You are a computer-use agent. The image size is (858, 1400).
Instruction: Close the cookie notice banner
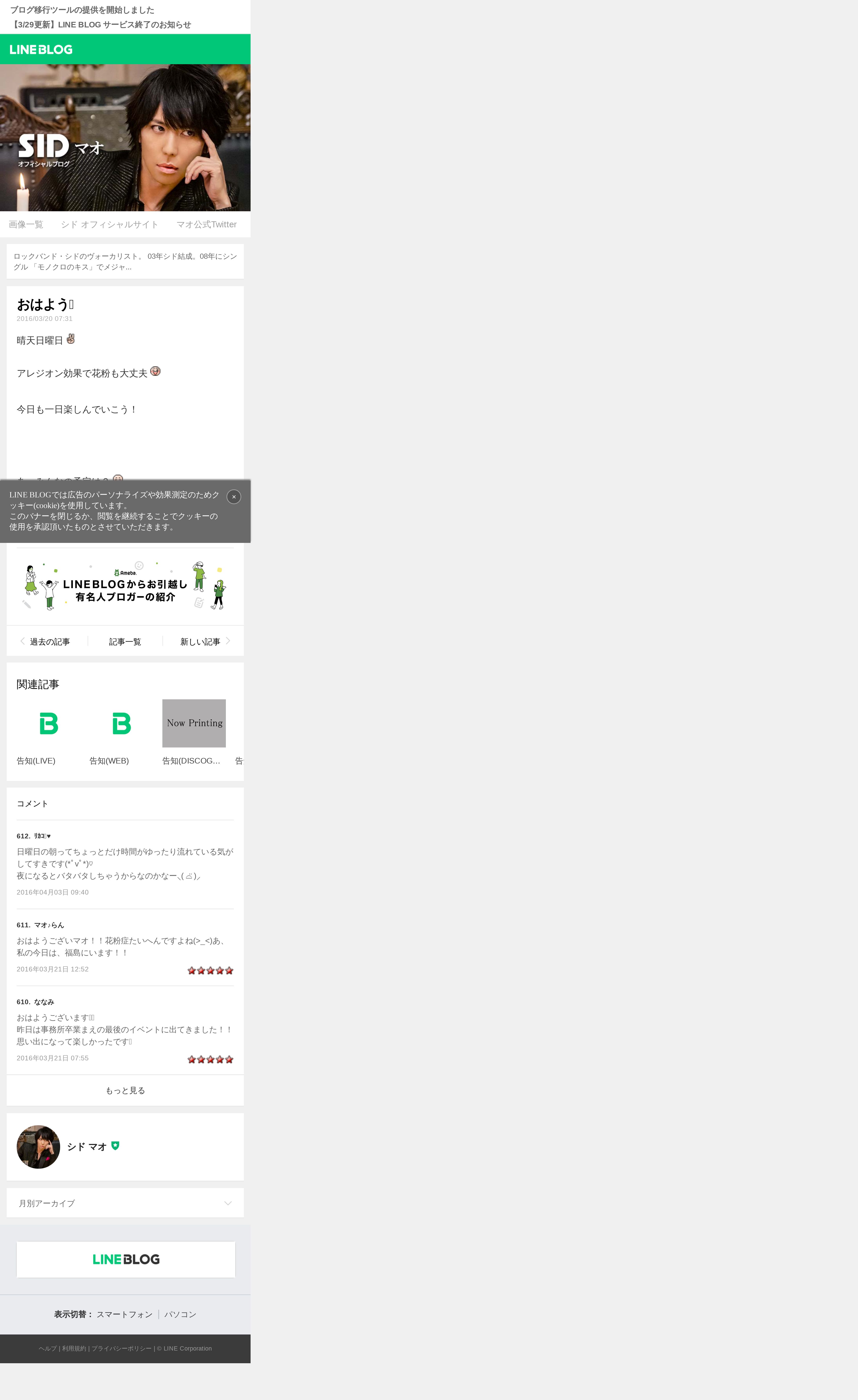(233, 497)
